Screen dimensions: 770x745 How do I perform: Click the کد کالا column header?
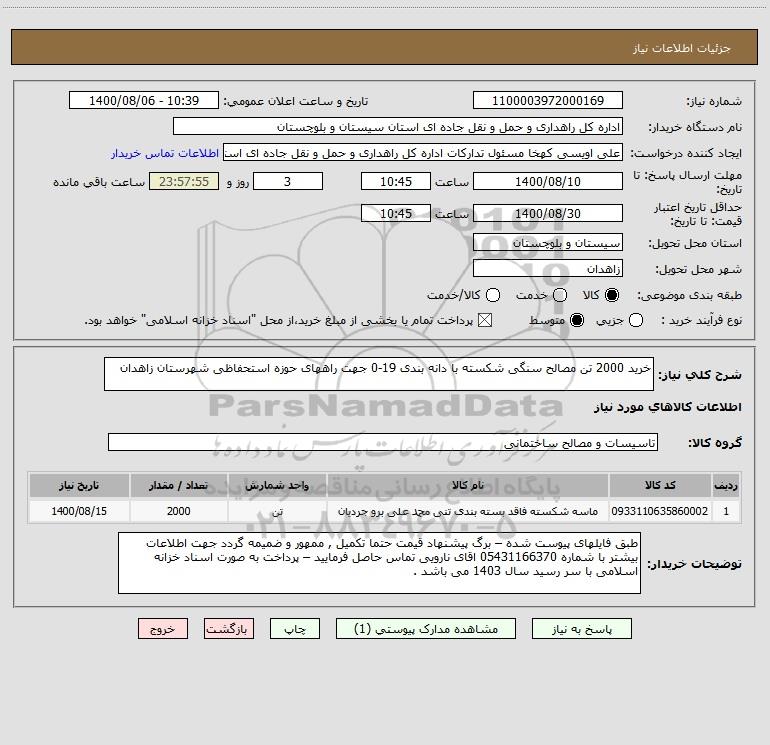660,485
